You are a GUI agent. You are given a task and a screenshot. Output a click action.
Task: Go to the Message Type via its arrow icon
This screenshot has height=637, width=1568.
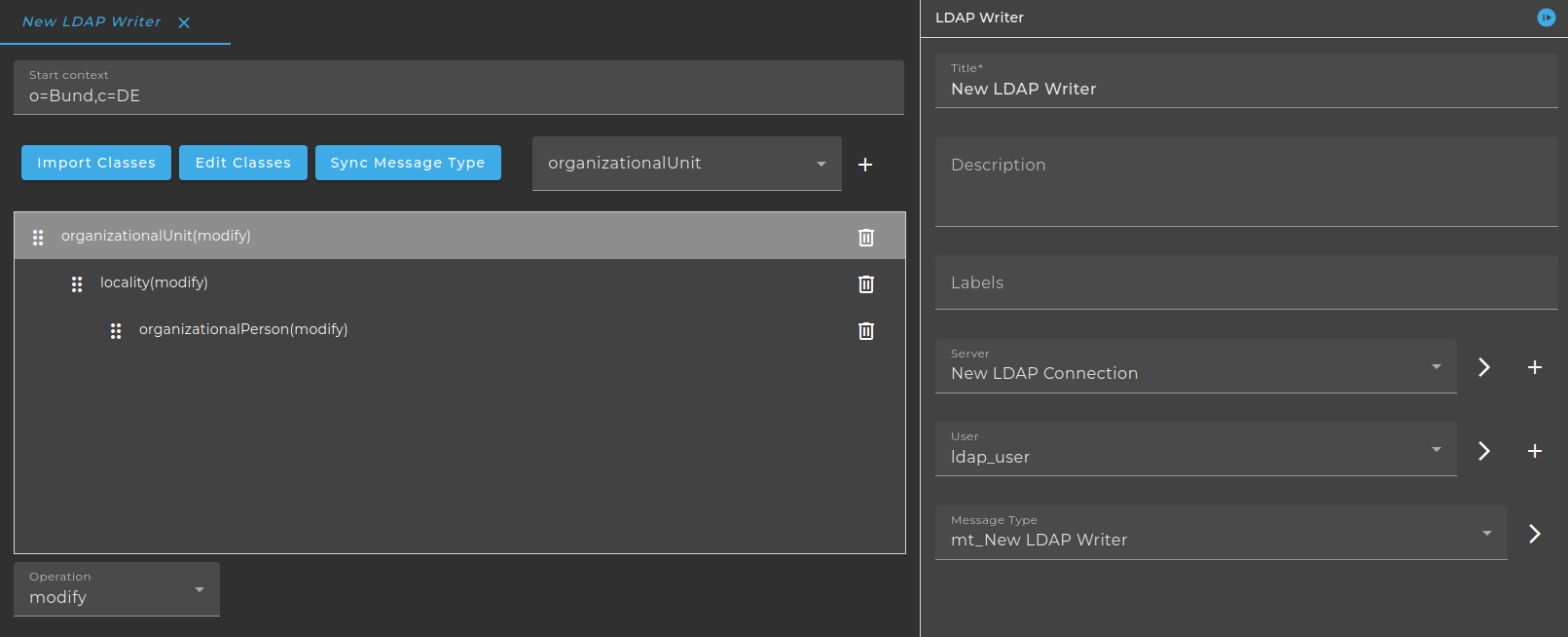coord(1535,534)
